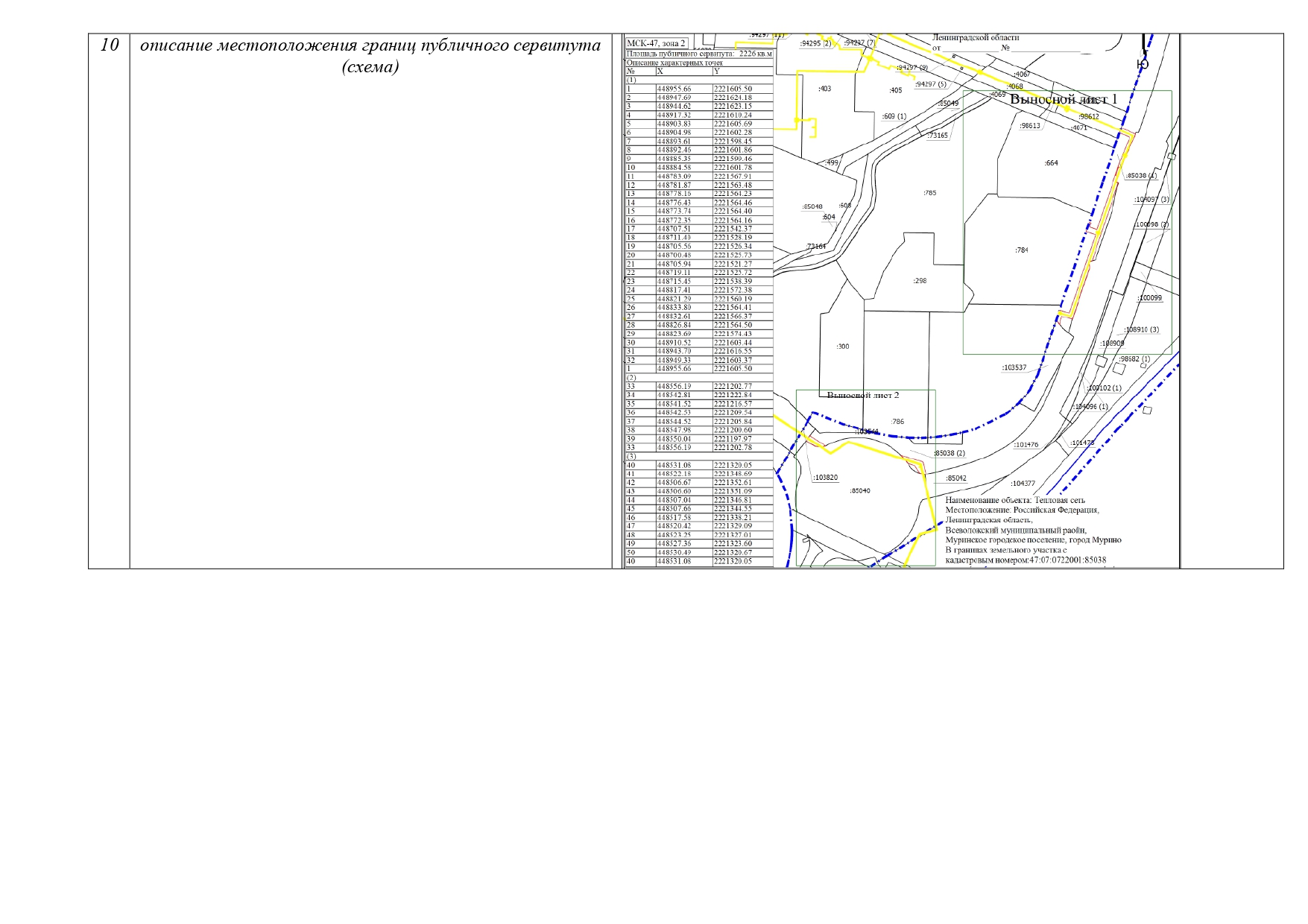1308x924 pixels.
Task: Select parcel label ":784" on the map
Action: (1021, 250)
